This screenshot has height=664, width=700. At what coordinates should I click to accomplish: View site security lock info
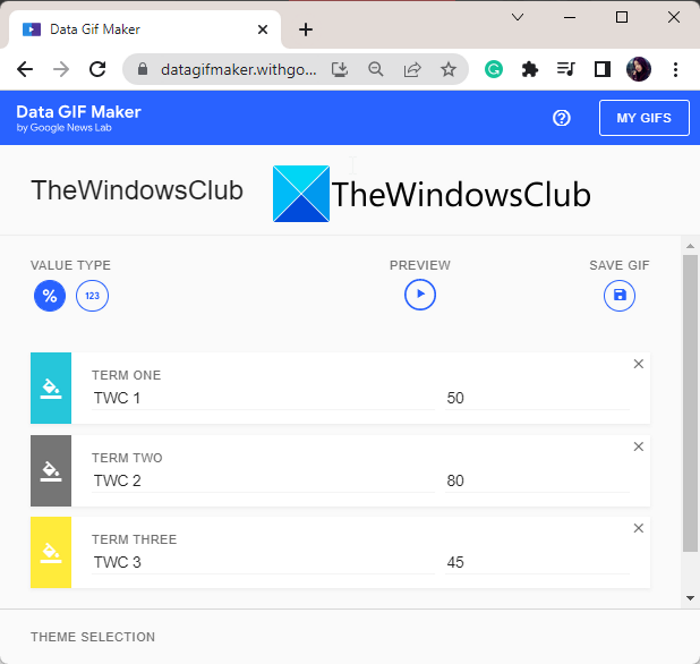coord(142,69)
